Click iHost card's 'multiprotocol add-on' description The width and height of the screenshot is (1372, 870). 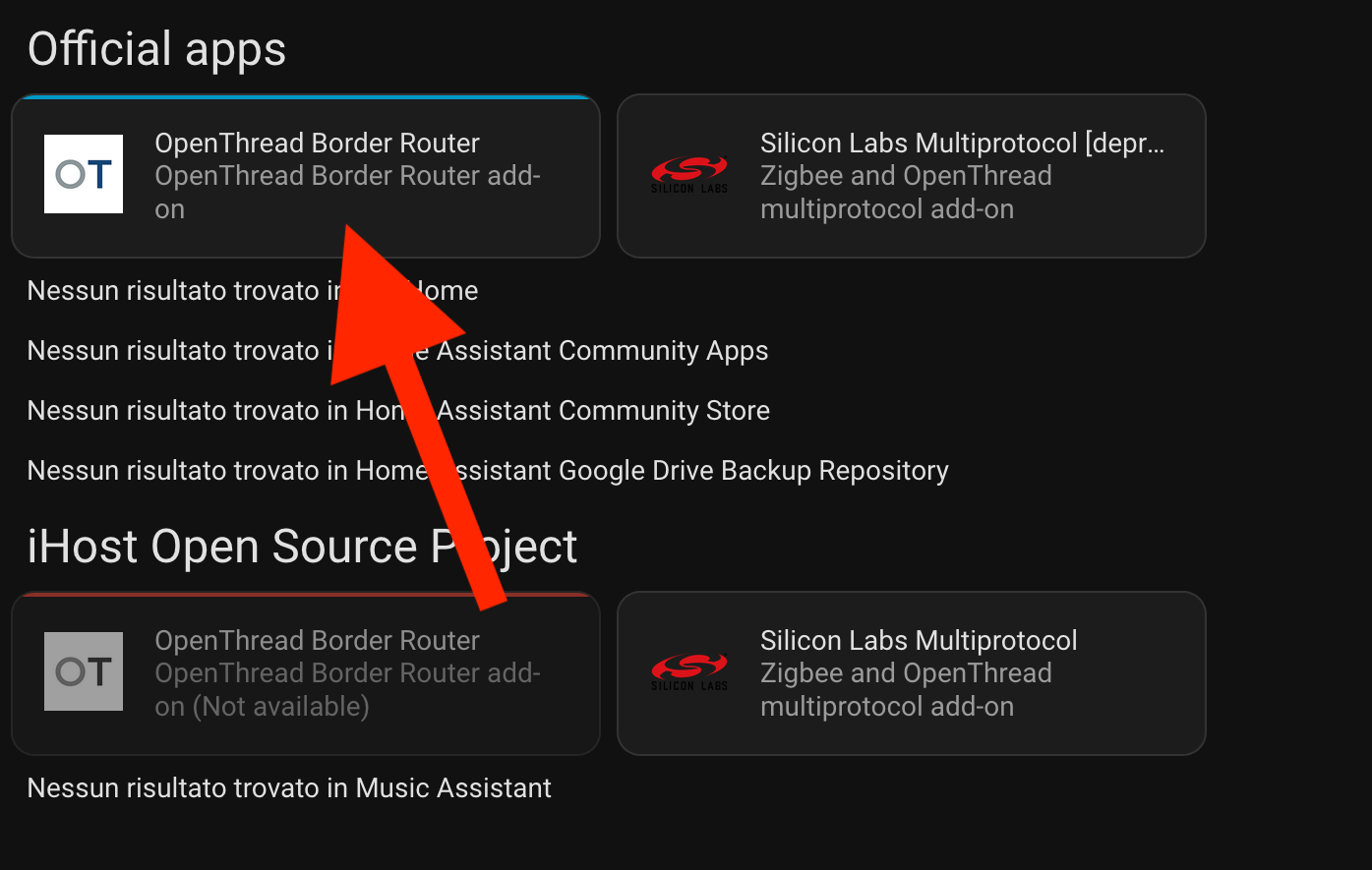pos(886,707)
